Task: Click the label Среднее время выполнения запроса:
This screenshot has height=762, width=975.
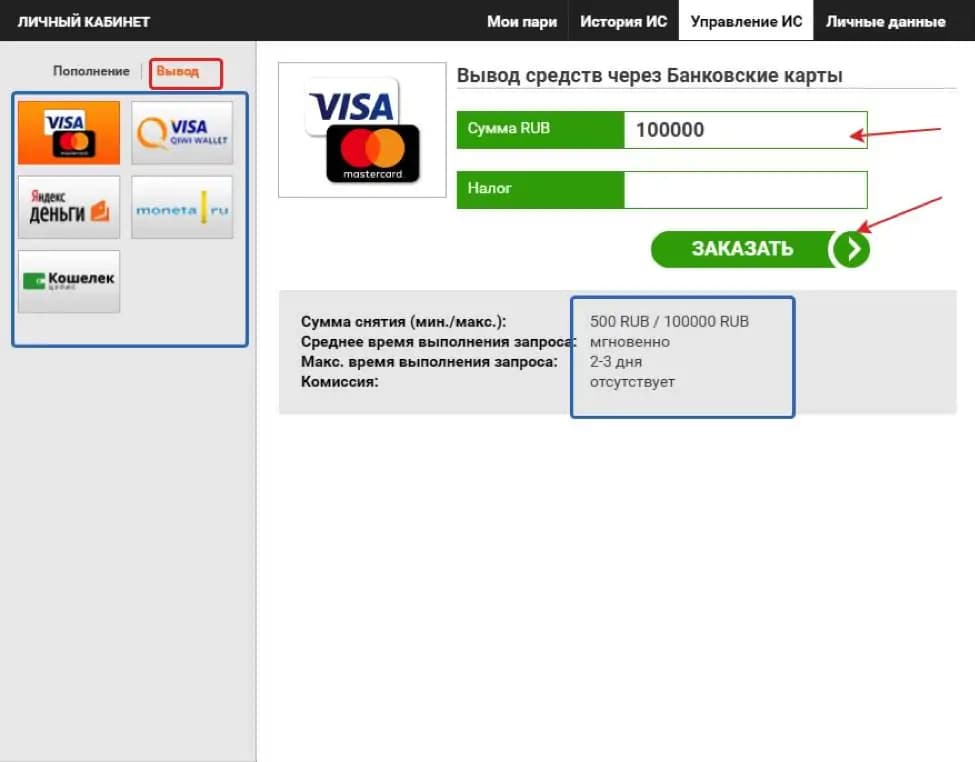Action: [x=438, y=342]
